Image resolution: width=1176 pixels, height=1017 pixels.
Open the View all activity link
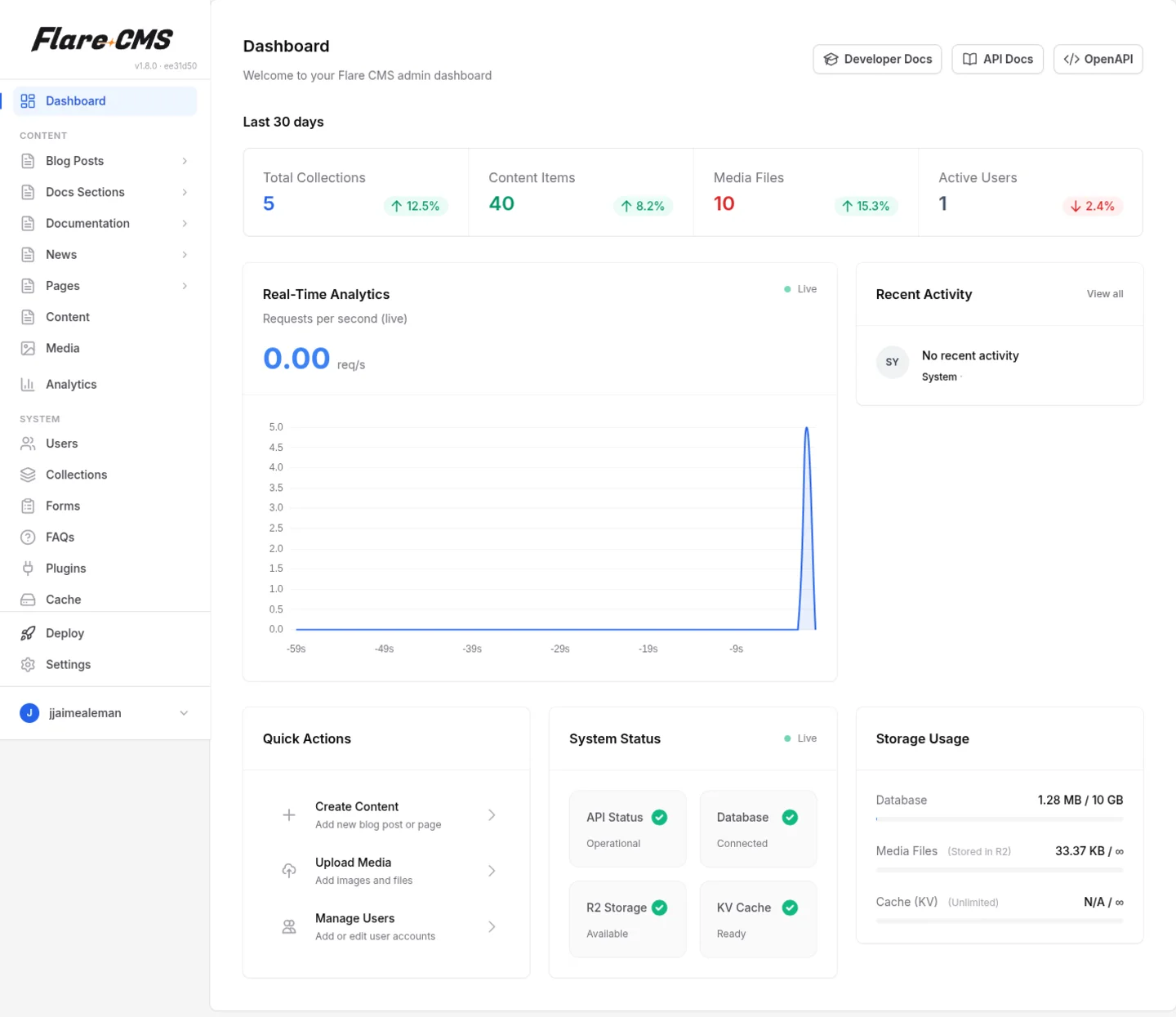pyautogui.click(x=1104, y=294)
